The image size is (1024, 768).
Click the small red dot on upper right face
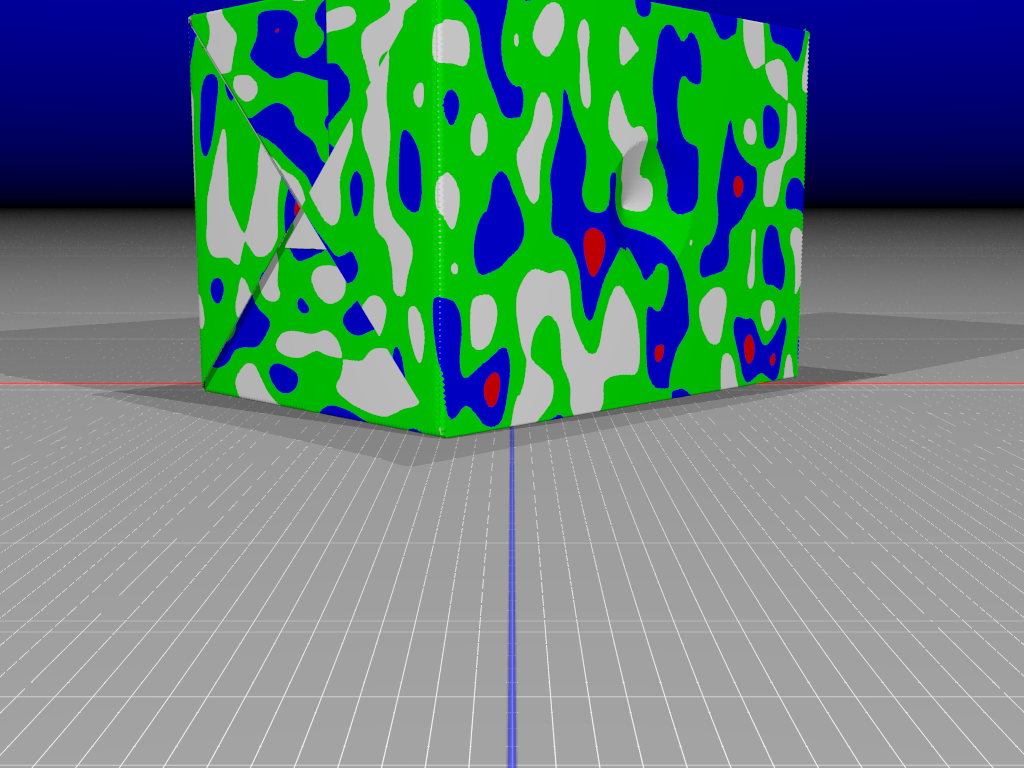(738, 186)
